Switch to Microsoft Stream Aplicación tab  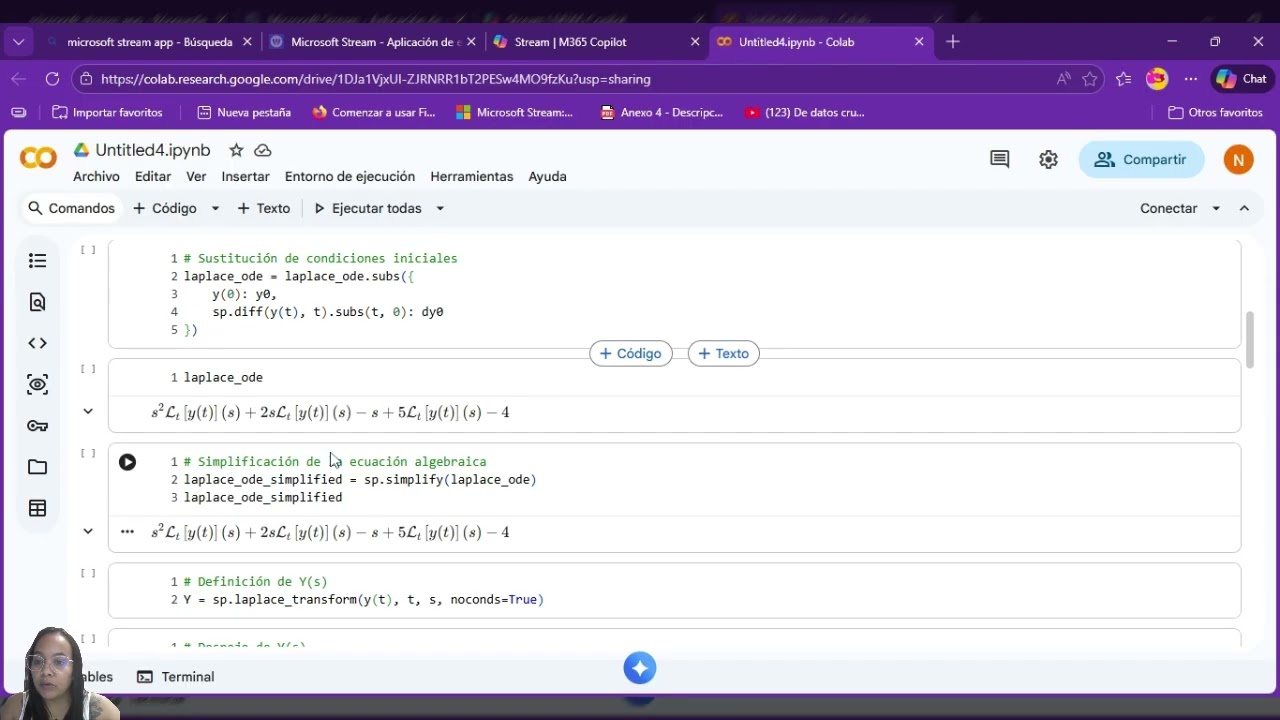[x=375, y=42]
